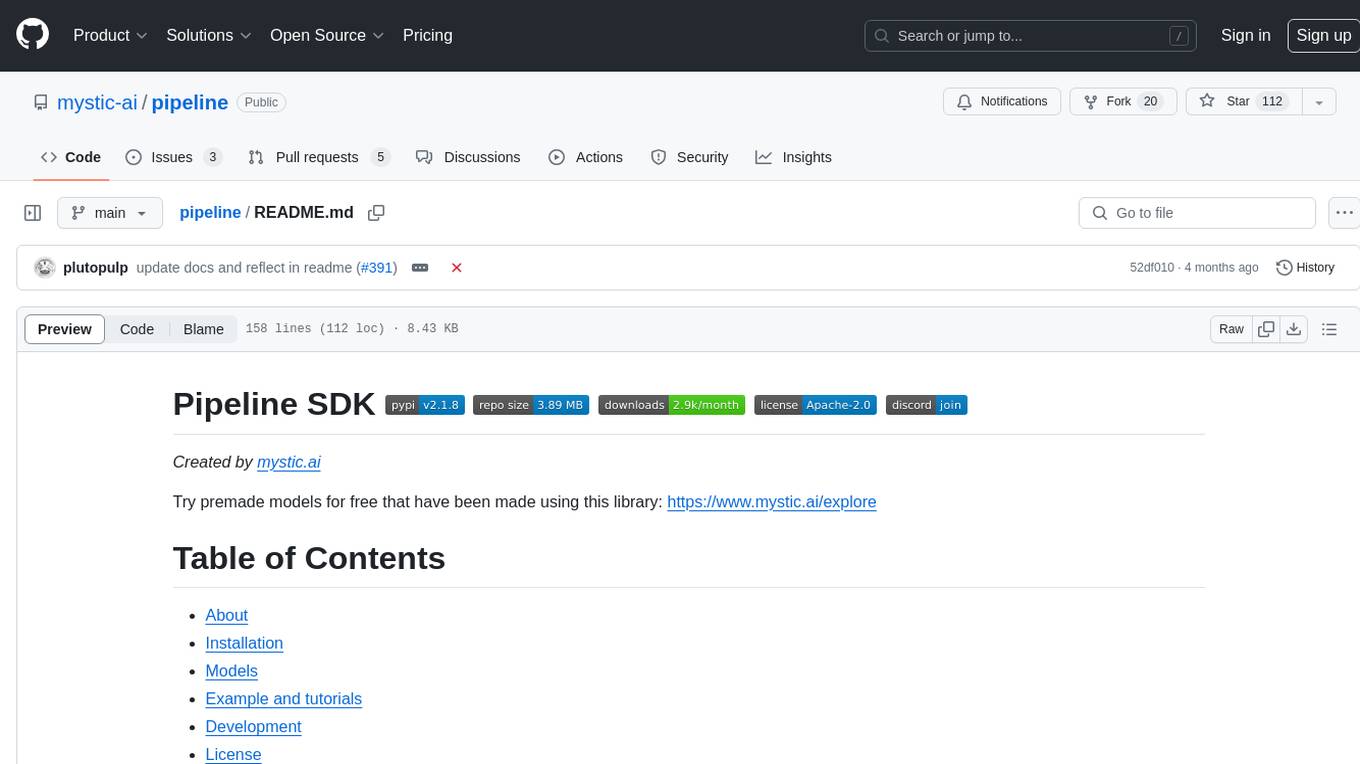The width and height of the screenshot is (1360, 764).
Task: Click the pipeline breadcrumb link
Action: pyautogui.click(x=210, y=212)
